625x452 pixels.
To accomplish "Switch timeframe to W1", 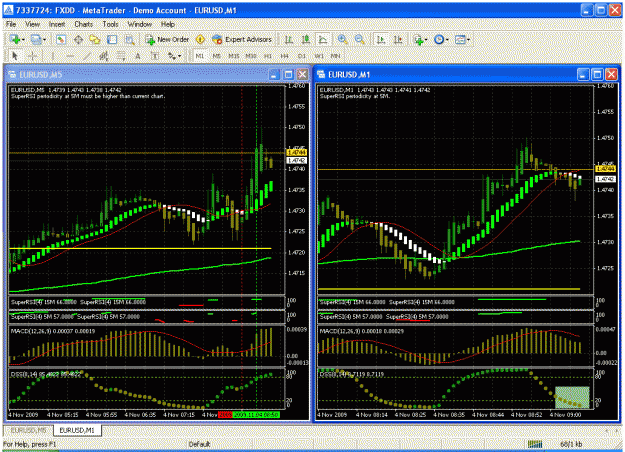I will [319, 56].
